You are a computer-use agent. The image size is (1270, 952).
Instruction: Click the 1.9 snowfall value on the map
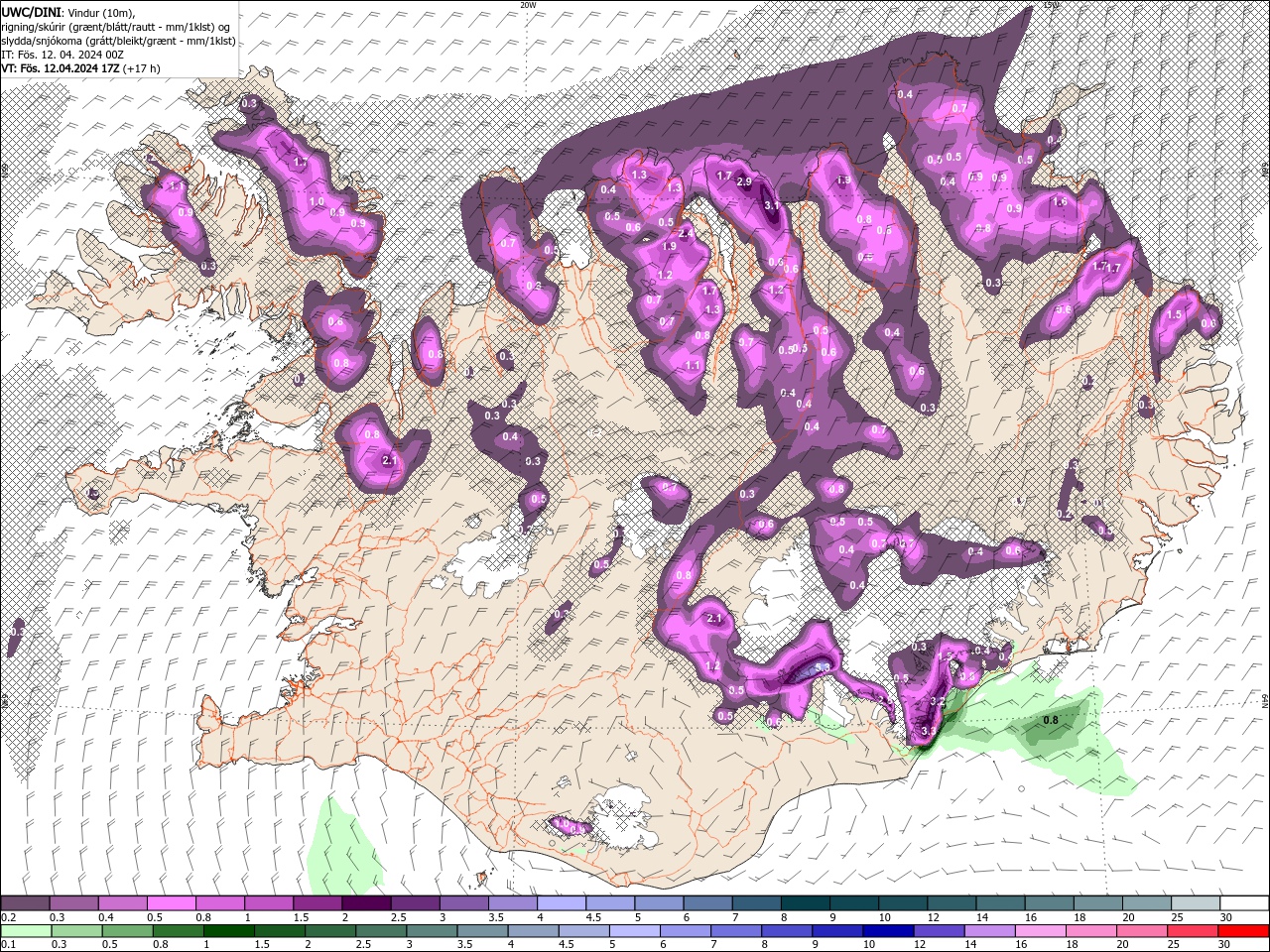pyautogui.click(x=669, y=246)
